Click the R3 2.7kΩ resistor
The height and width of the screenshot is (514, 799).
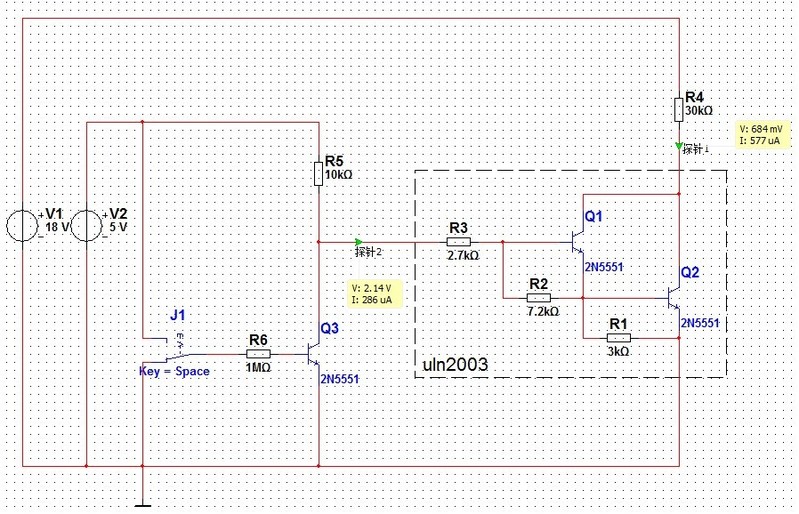point(458,241)
